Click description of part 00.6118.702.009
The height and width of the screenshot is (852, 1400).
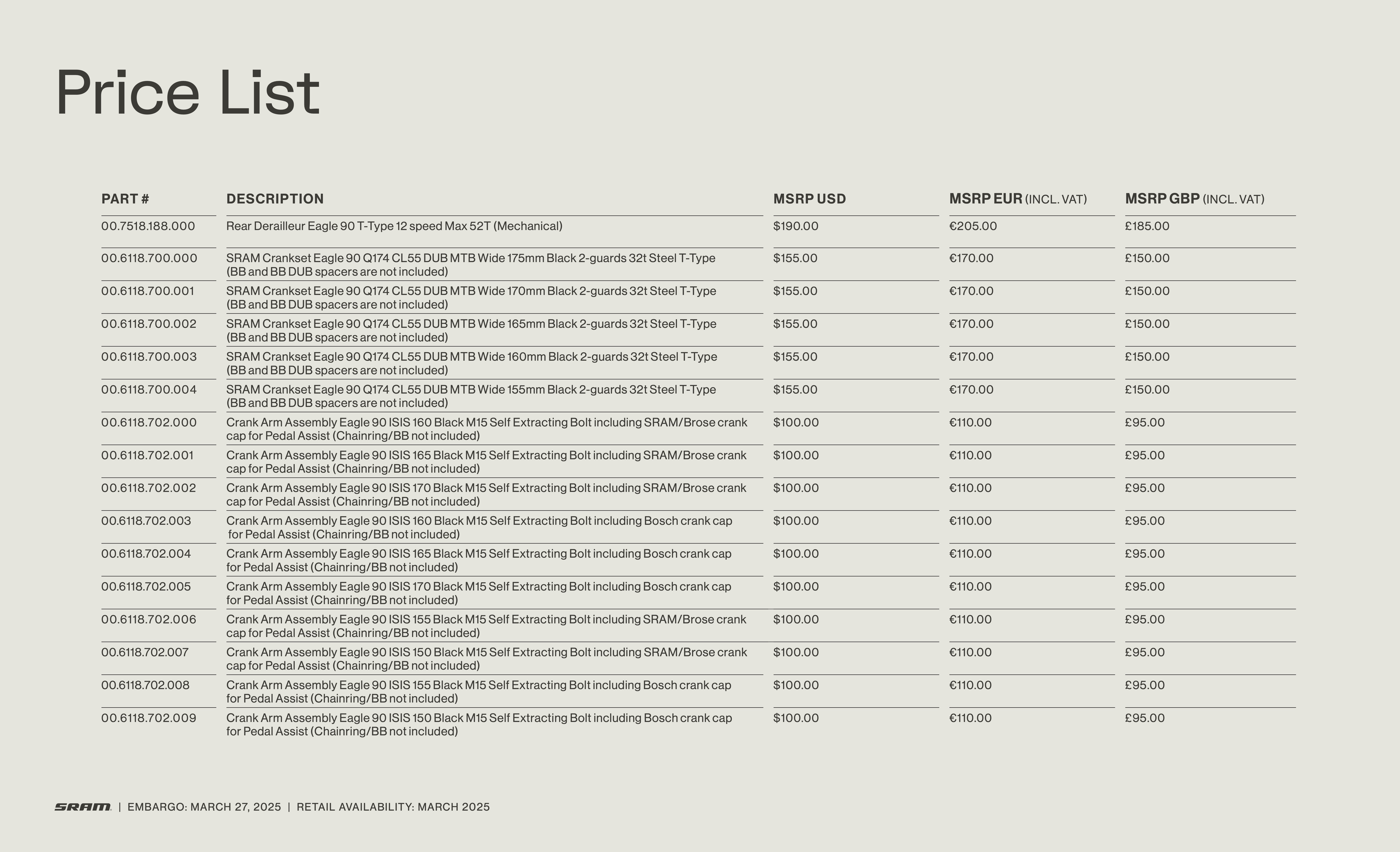pyautogui.click(x=479, y=725)
